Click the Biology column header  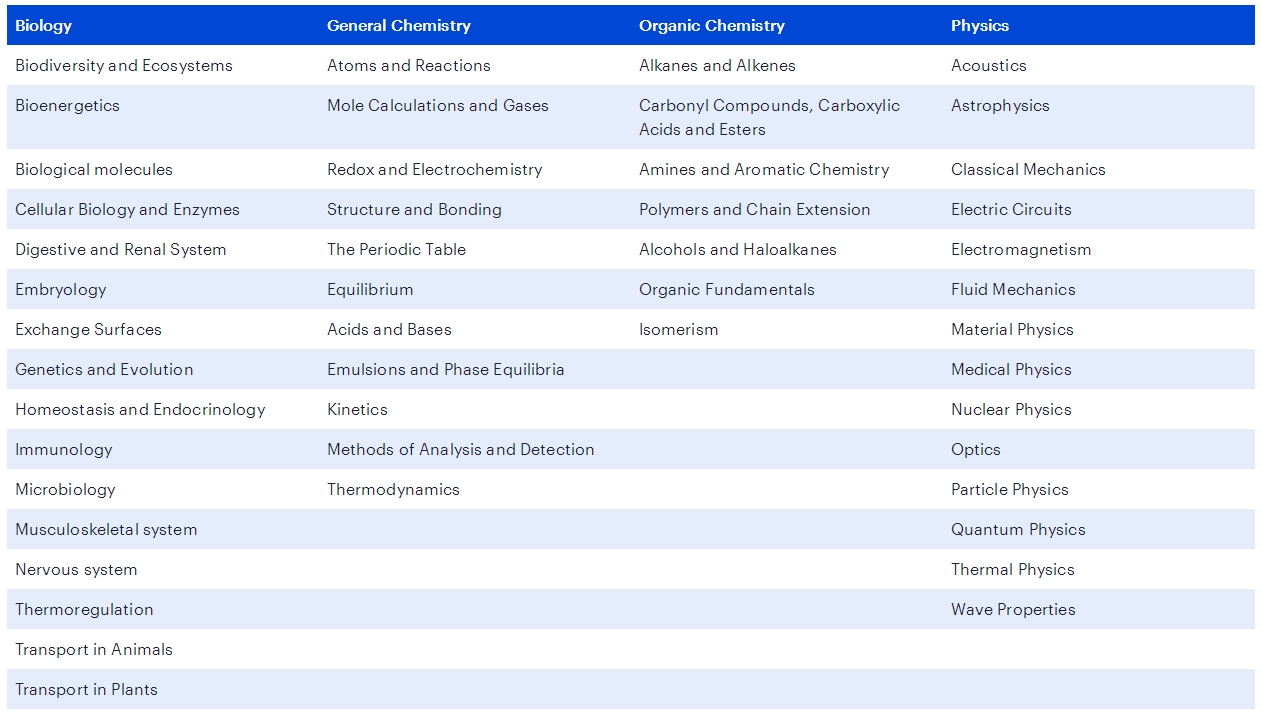[43, 26]
